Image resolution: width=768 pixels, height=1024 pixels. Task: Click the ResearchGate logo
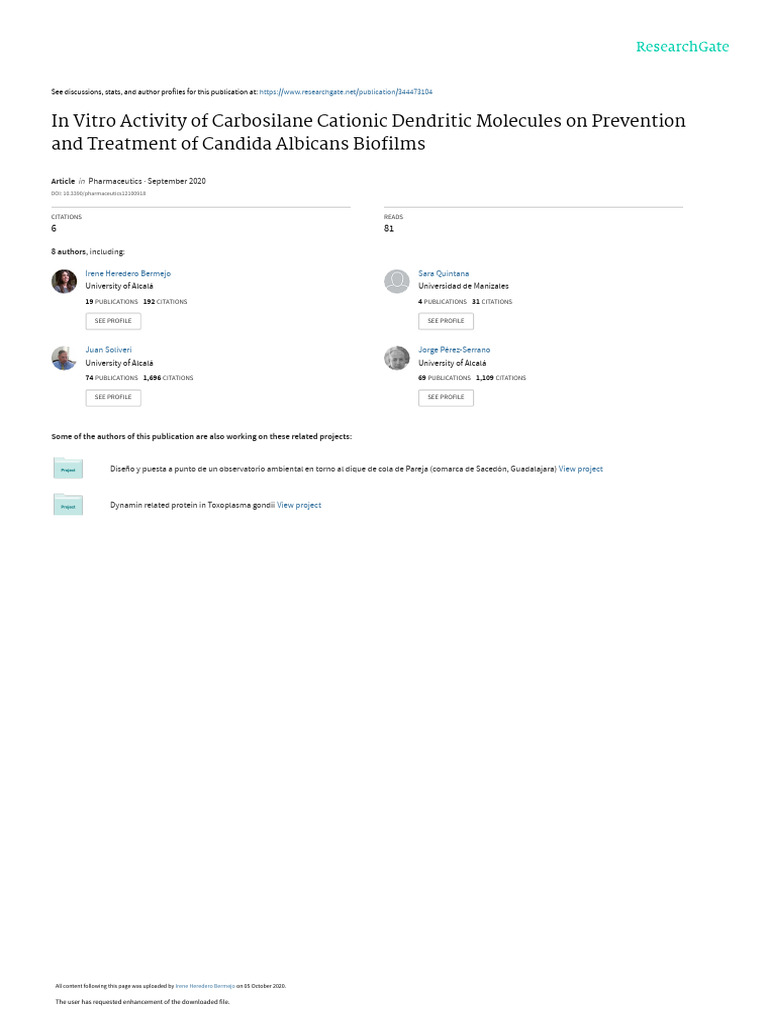[x=683, y=47]
